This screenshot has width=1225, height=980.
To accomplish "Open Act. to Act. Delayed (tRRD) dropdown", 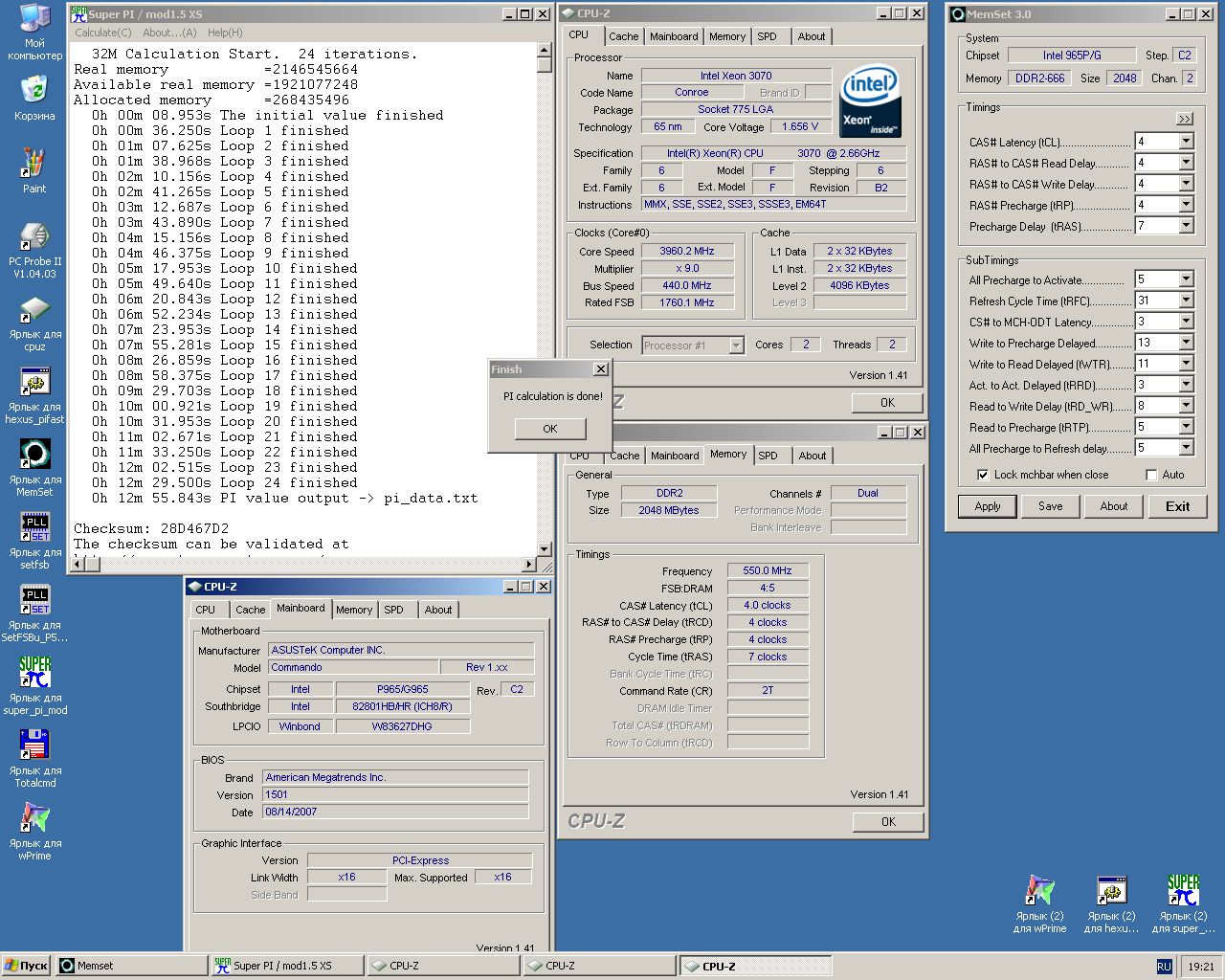I will pos(1187,385).
